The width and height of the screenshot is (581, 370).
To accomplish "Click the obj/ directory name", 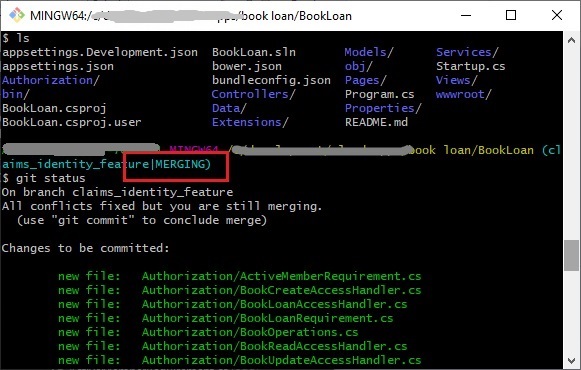I will coord(359,67).
